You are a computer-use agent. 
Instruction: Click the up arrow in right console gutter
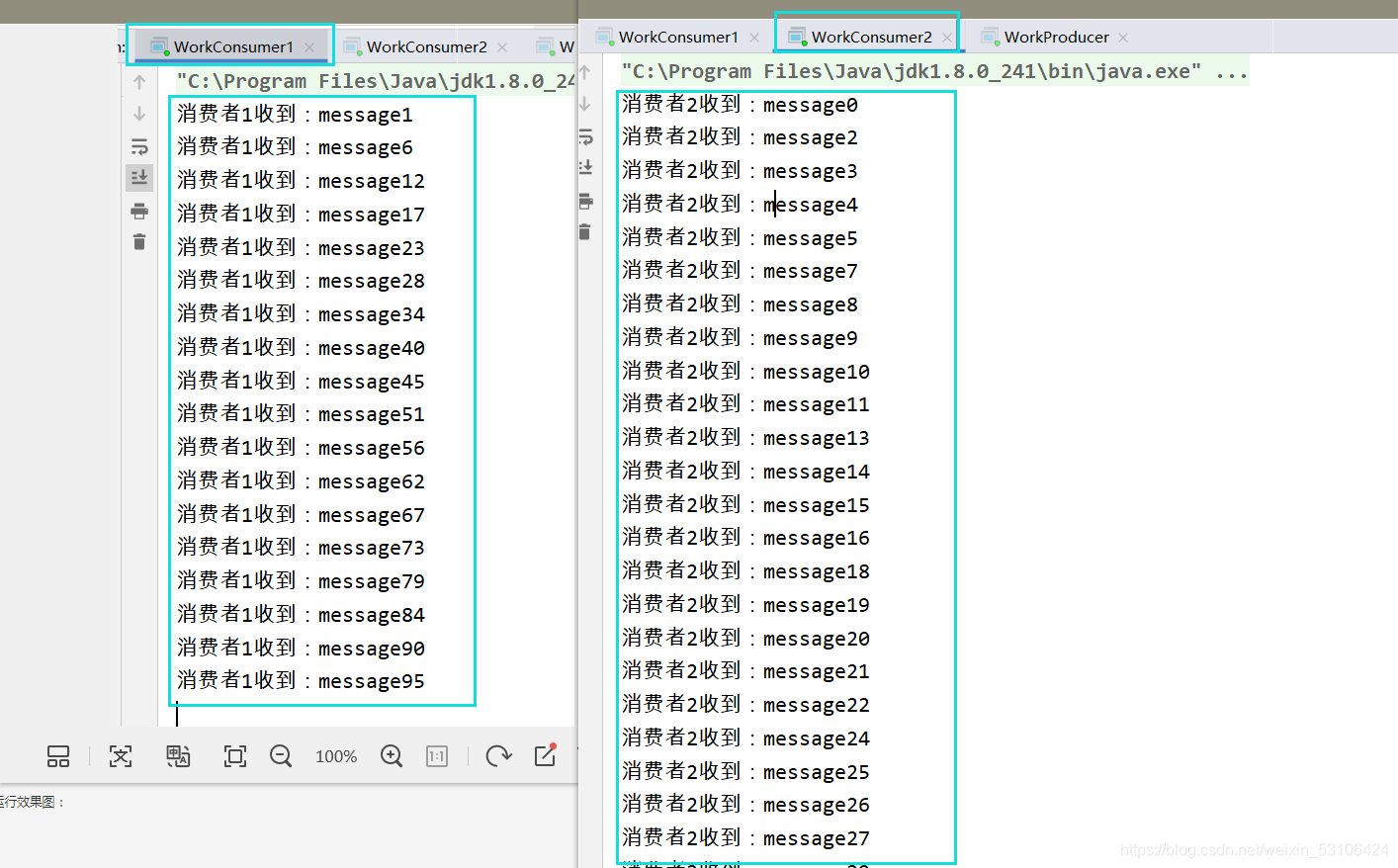pos(585,72)
